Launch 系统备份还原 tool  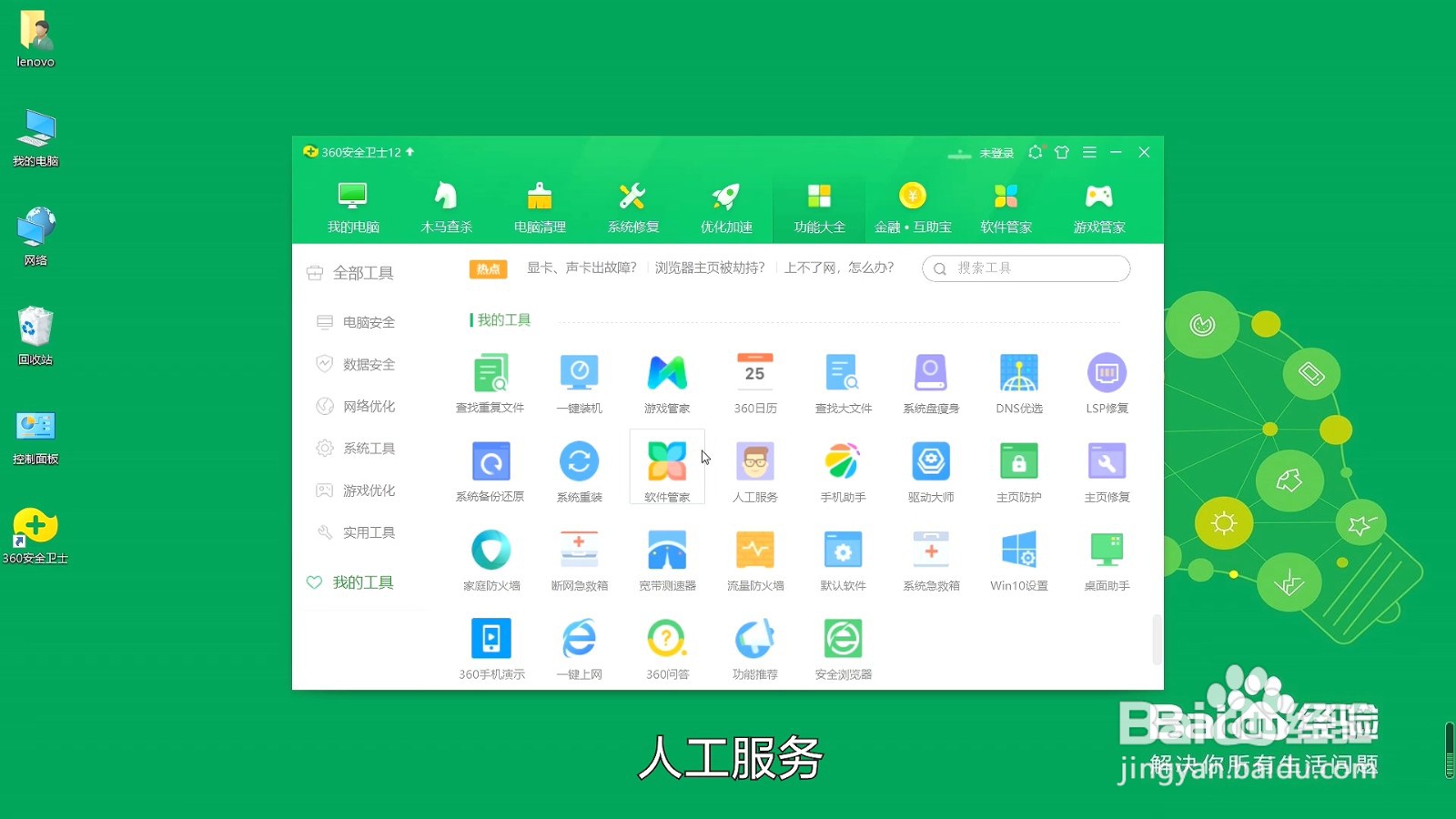pyautogui.click(x=490, y=471)
